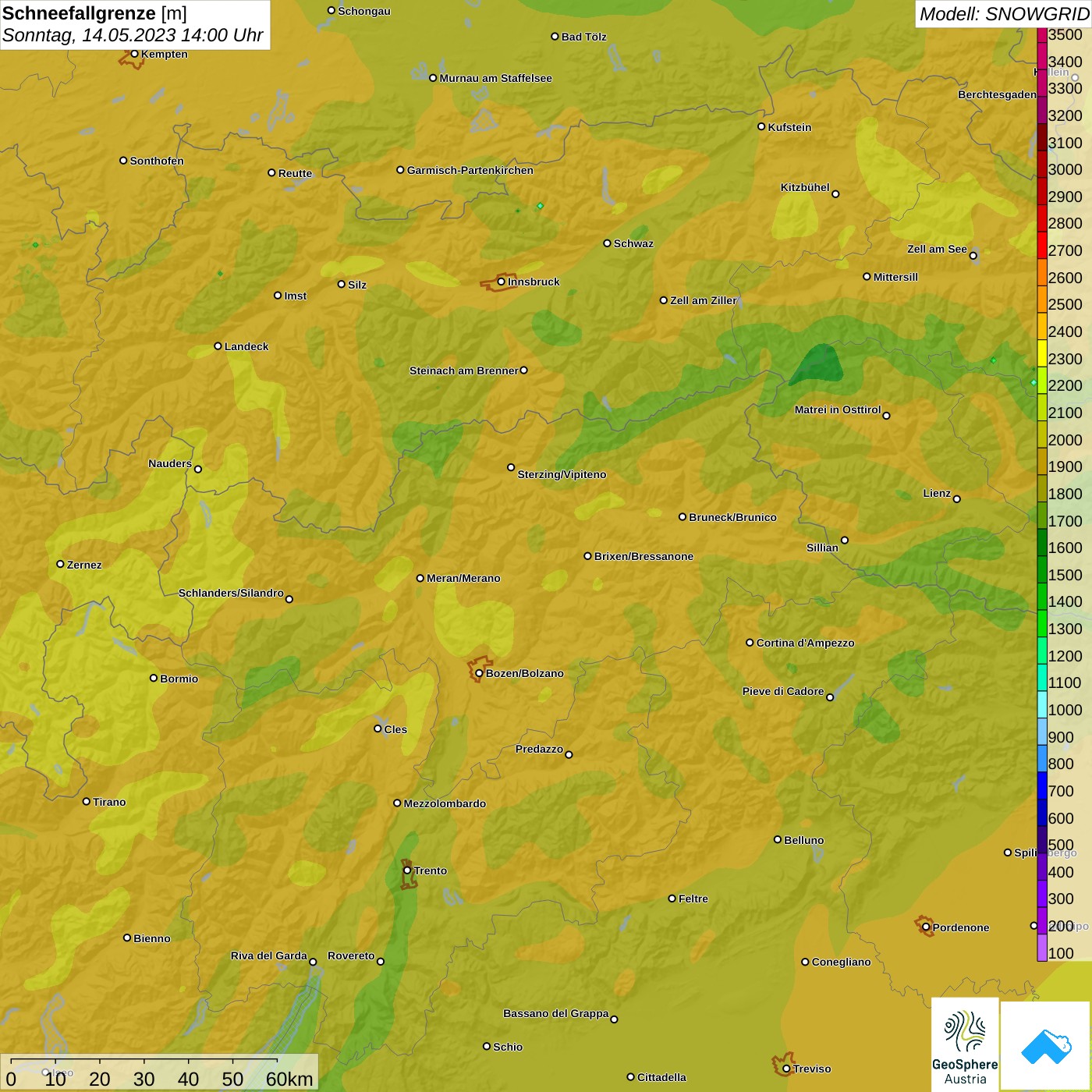This screenshot has width=1092, height=1092.
Task: Click the 'Lienz' label
Action: [x=937, y=493]
